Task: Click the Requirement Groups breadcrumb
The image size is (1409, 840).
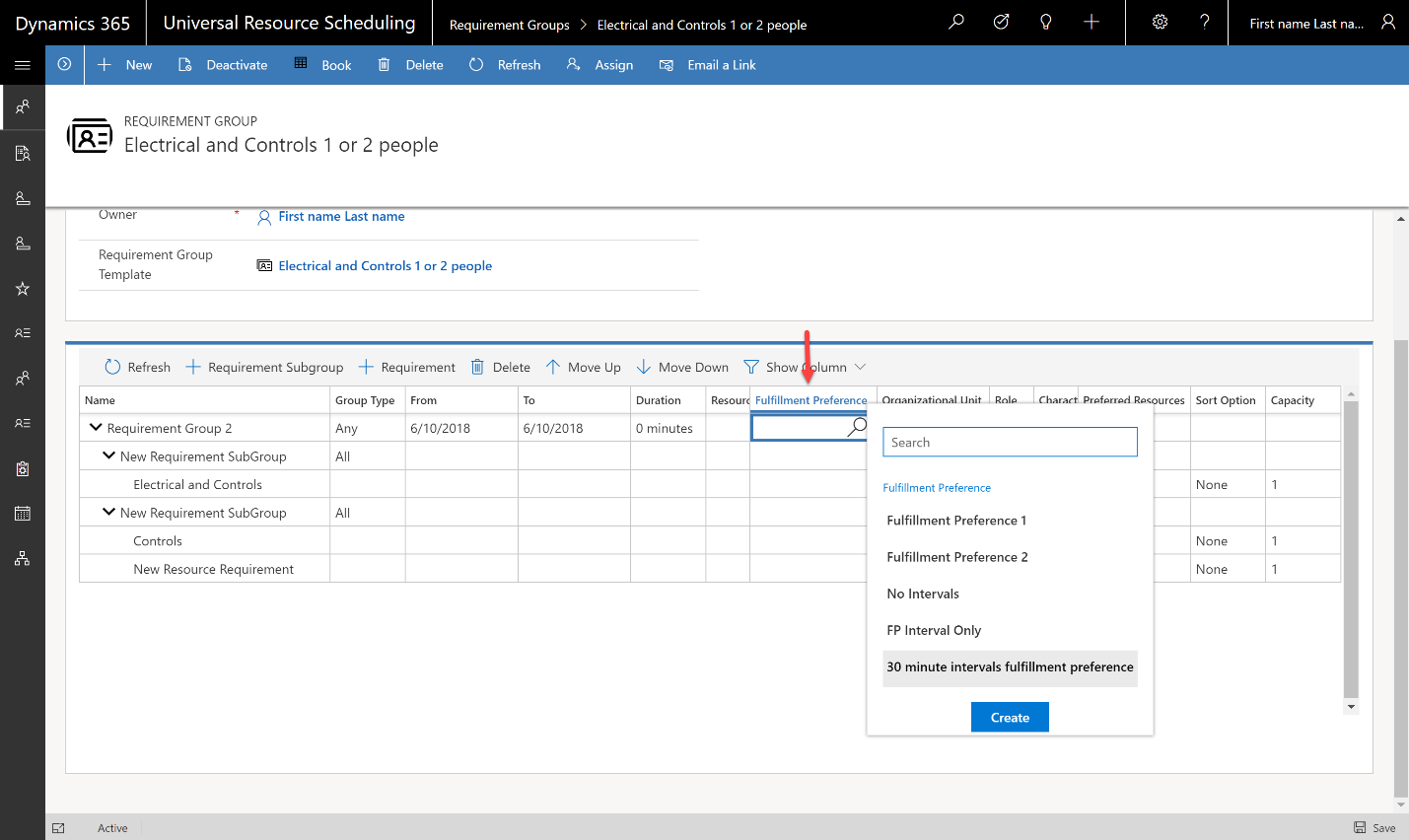Action: coord(509,25)
